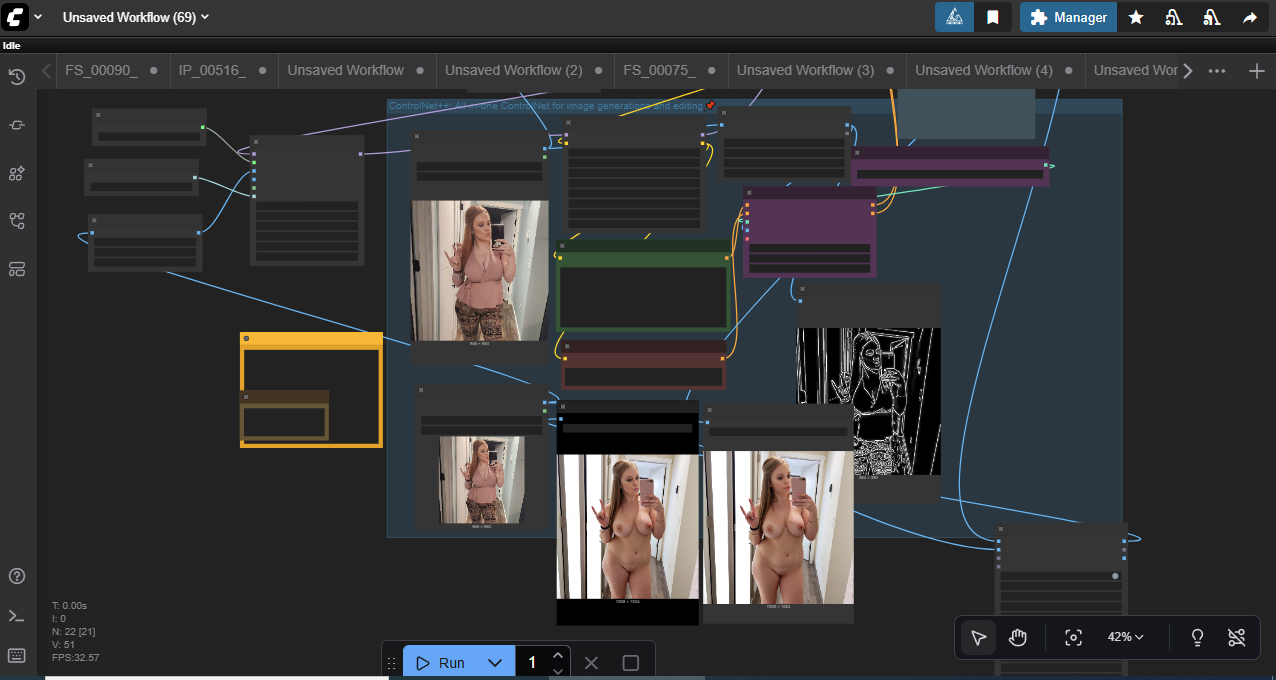
Task: Click the star icon beside Manager
Action: tap(1136, 17)
